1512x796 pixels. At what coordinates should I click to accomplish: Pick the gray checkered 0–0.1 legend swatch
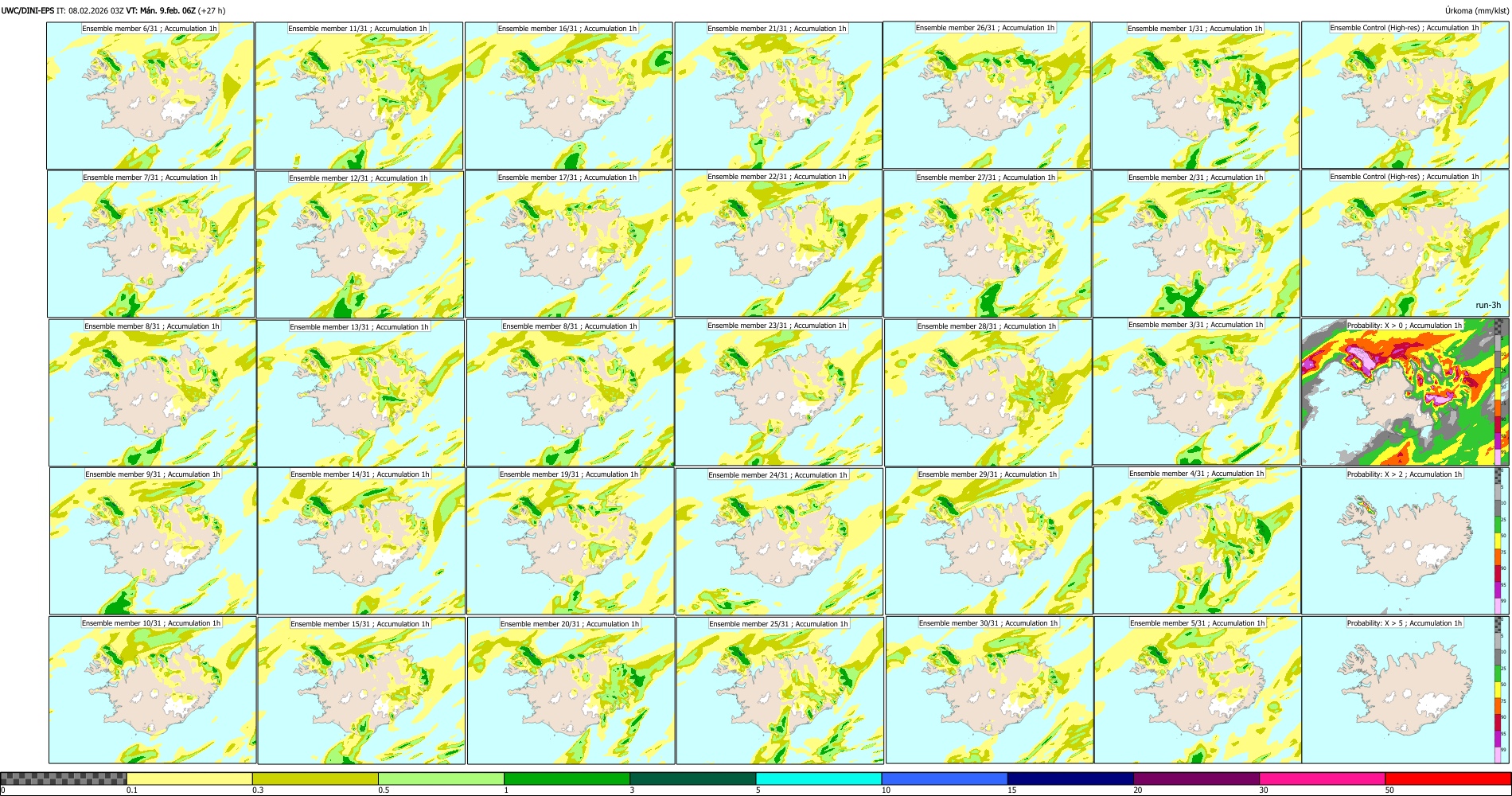(64, 778)
